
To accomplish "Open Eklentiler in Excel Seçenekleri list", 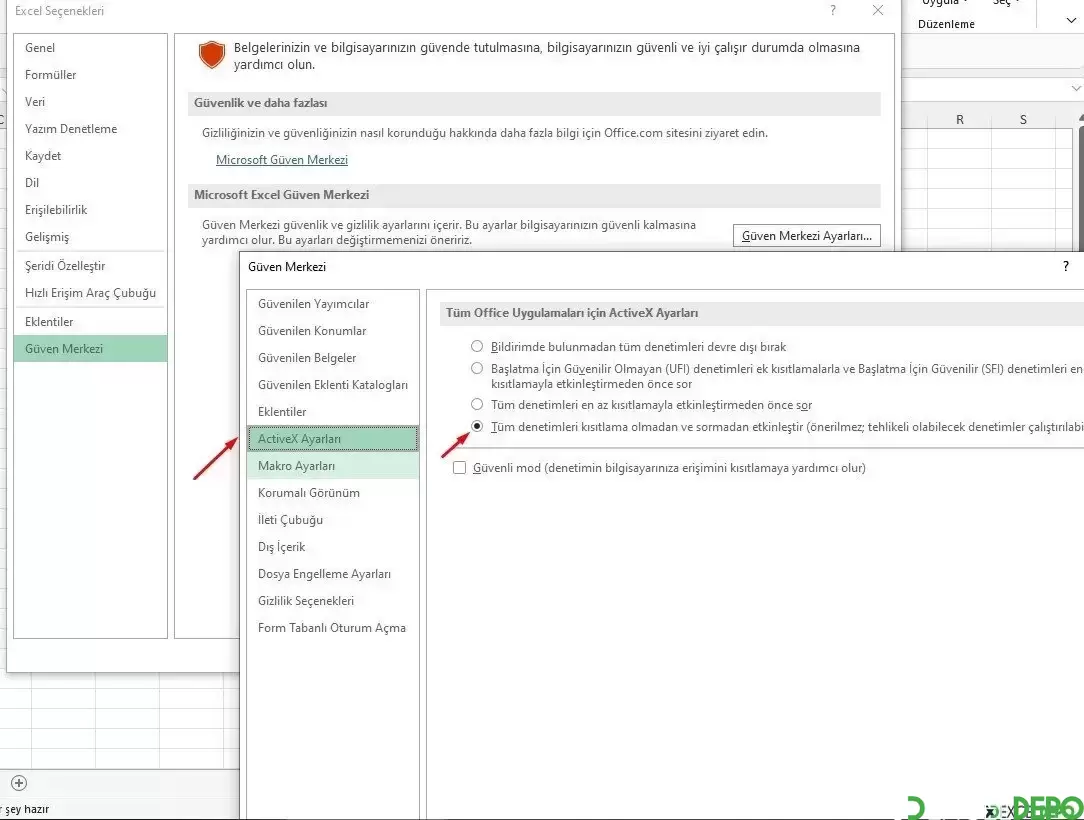I will [90, 322].
